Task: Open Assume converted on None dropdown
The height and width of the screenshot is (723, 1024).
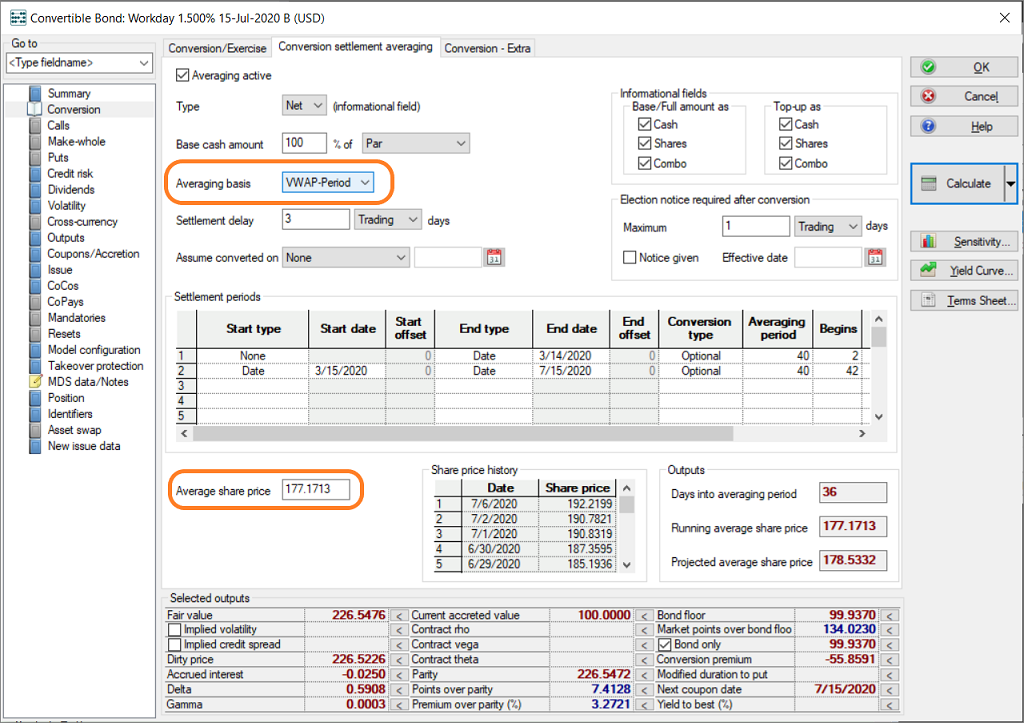Action: [345, 257]
